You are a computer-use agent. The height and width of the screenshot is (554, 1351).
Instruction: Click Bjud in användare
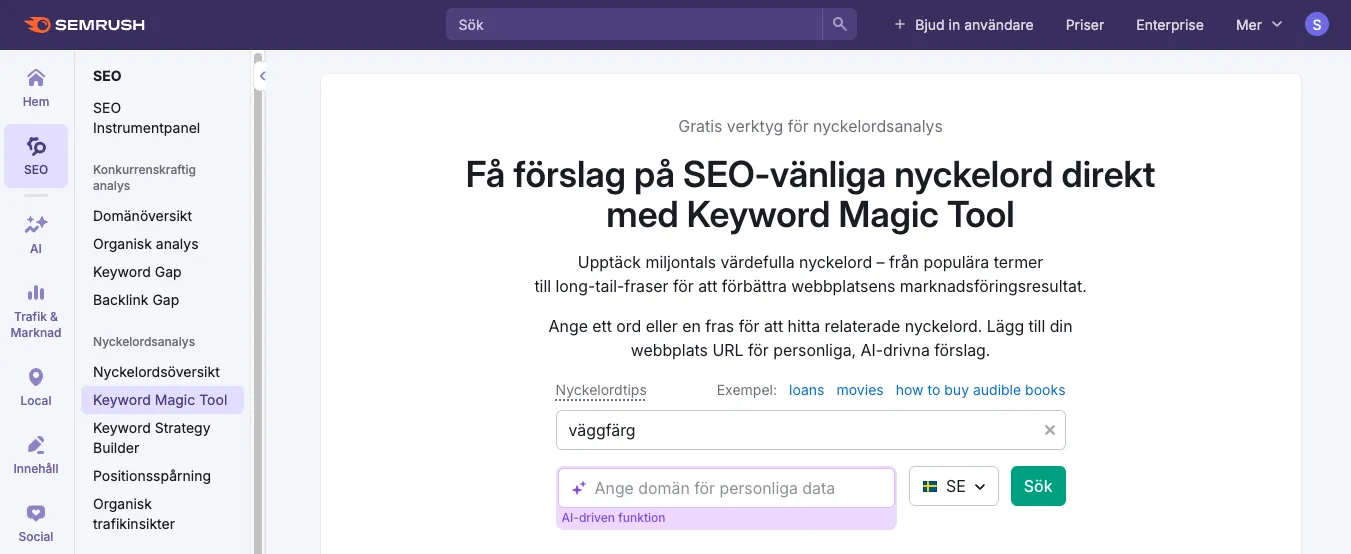963,25
